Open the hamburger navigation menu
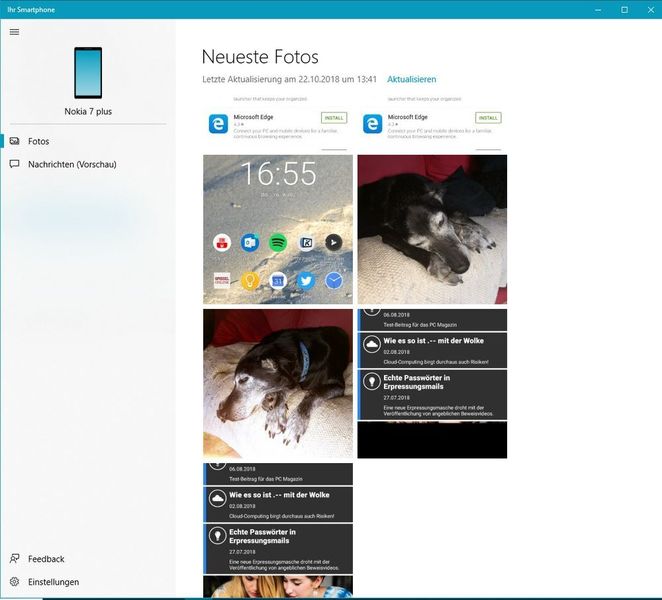The image size is (662, 600). click(14, 32)
